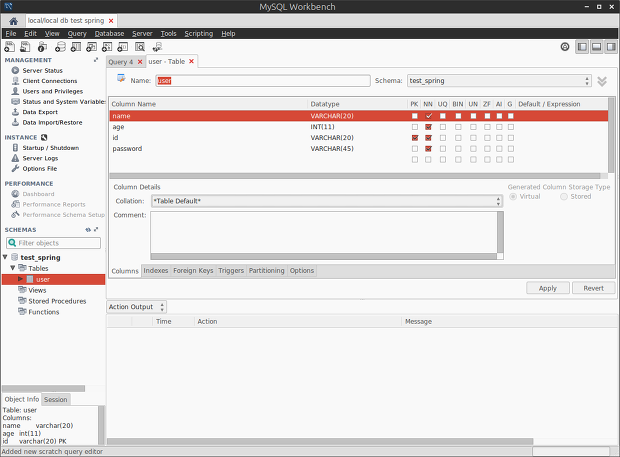
Task: Click the Comment text area
Action: point(324,233)
